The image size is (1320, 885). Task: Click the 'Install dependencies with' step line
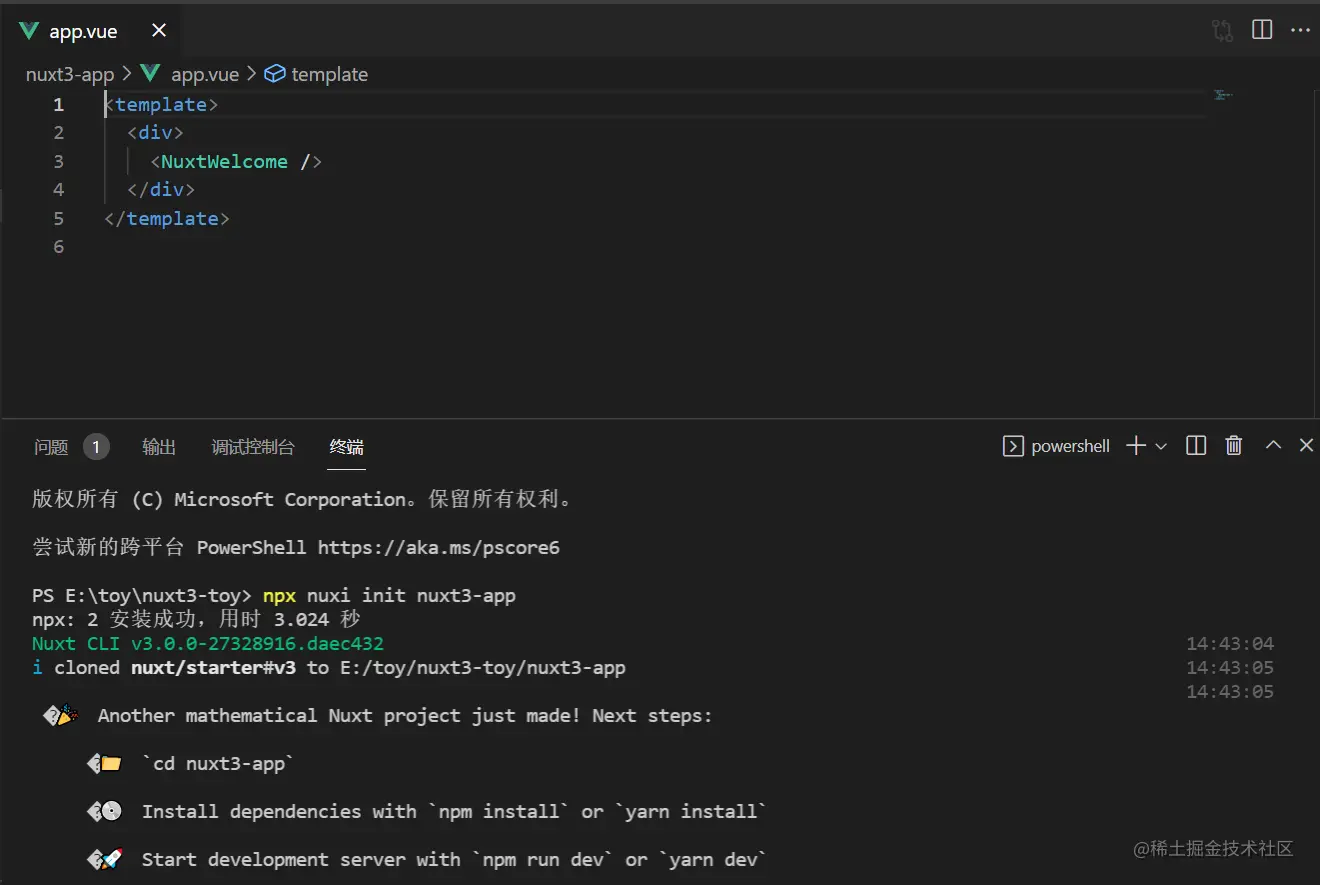pyautogui.click(x=455, y=812)
